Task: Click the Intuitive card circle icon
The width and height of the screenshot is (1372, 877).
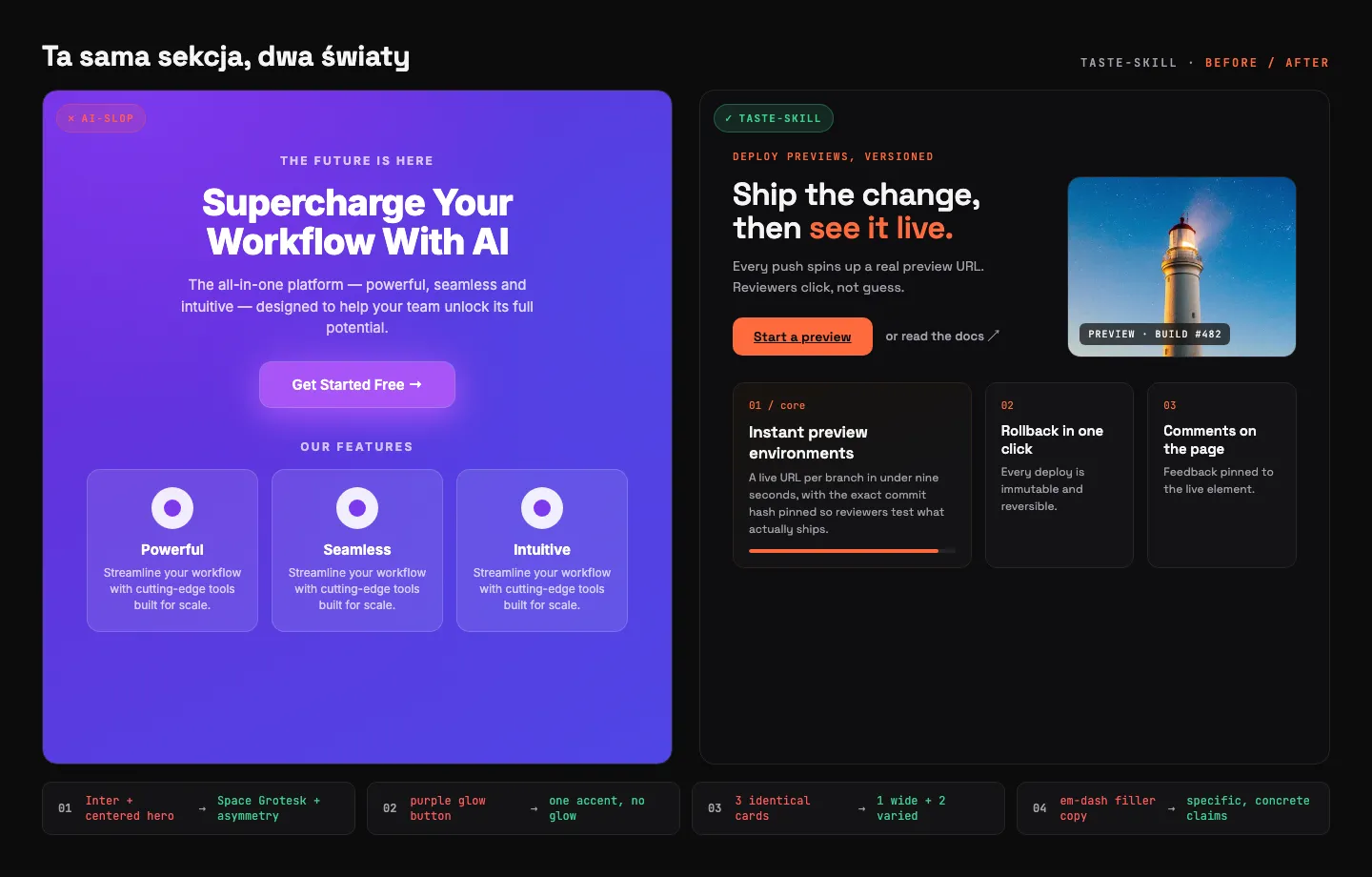Action: tap(542, 508)
